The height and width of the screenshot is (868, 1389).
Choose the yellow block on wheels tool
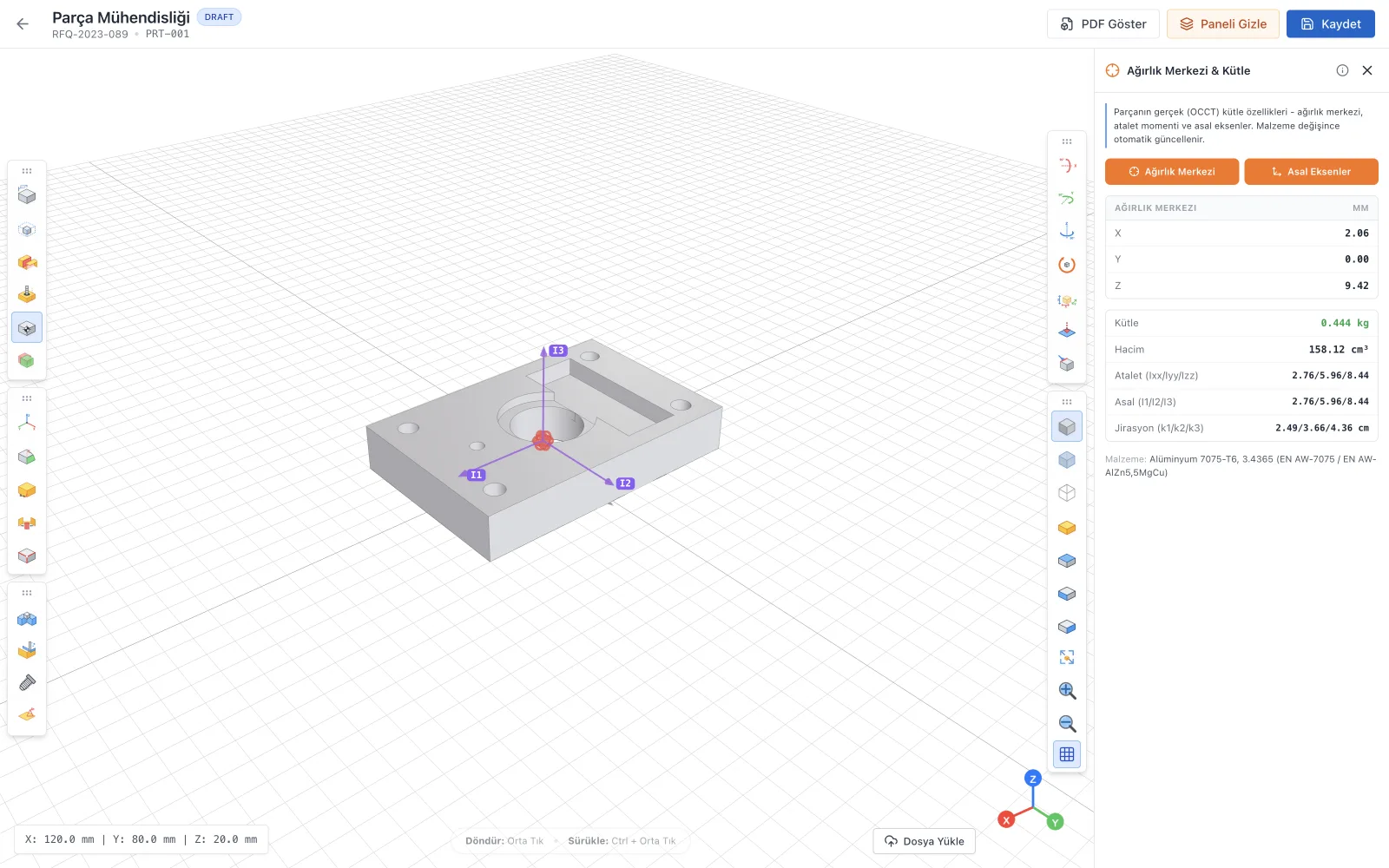pyautogui.click(x=27, y=490)
